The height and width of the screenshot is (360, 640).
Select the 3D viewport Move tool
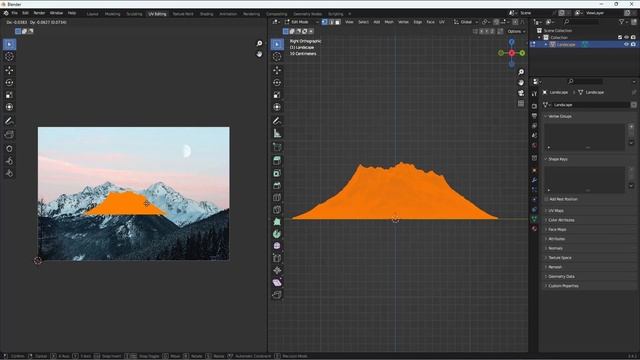click(277, 70)
